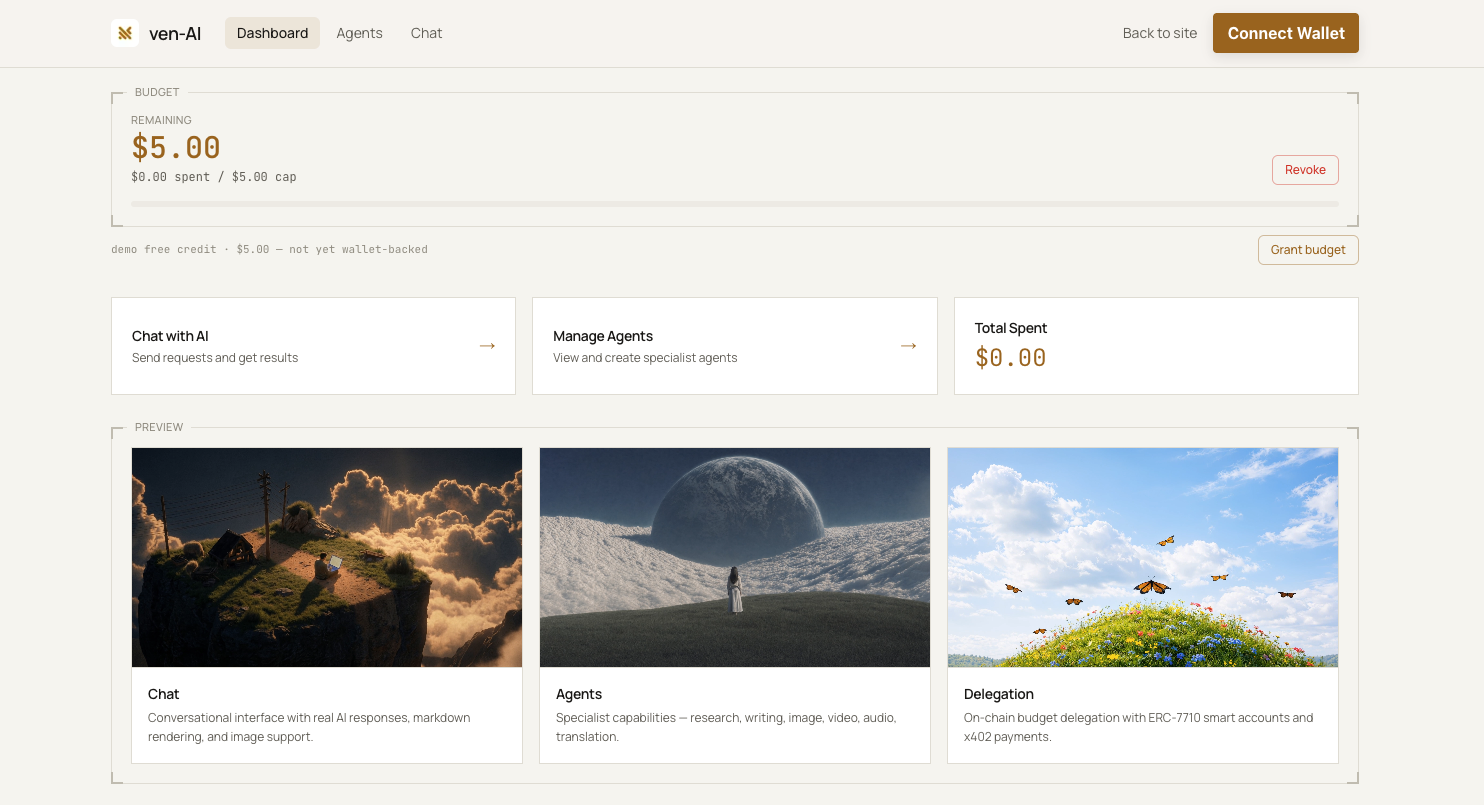Click the Grant budget button
The image size is (1484, 805).
(1308, 250)
